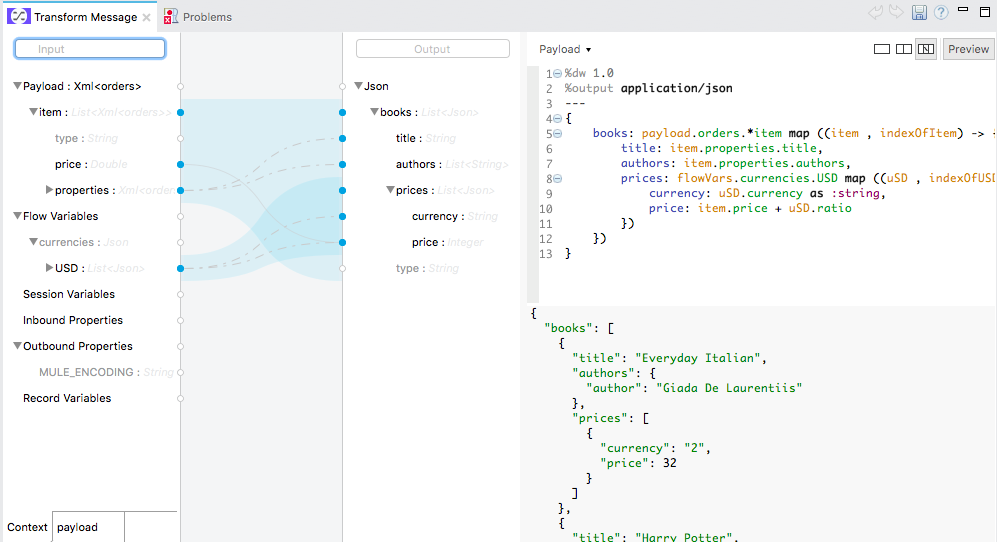The height and width of the screenshot is (542, 997).
Task: Toggle the connector dot next to price input
Action: (x=180, y=164)
